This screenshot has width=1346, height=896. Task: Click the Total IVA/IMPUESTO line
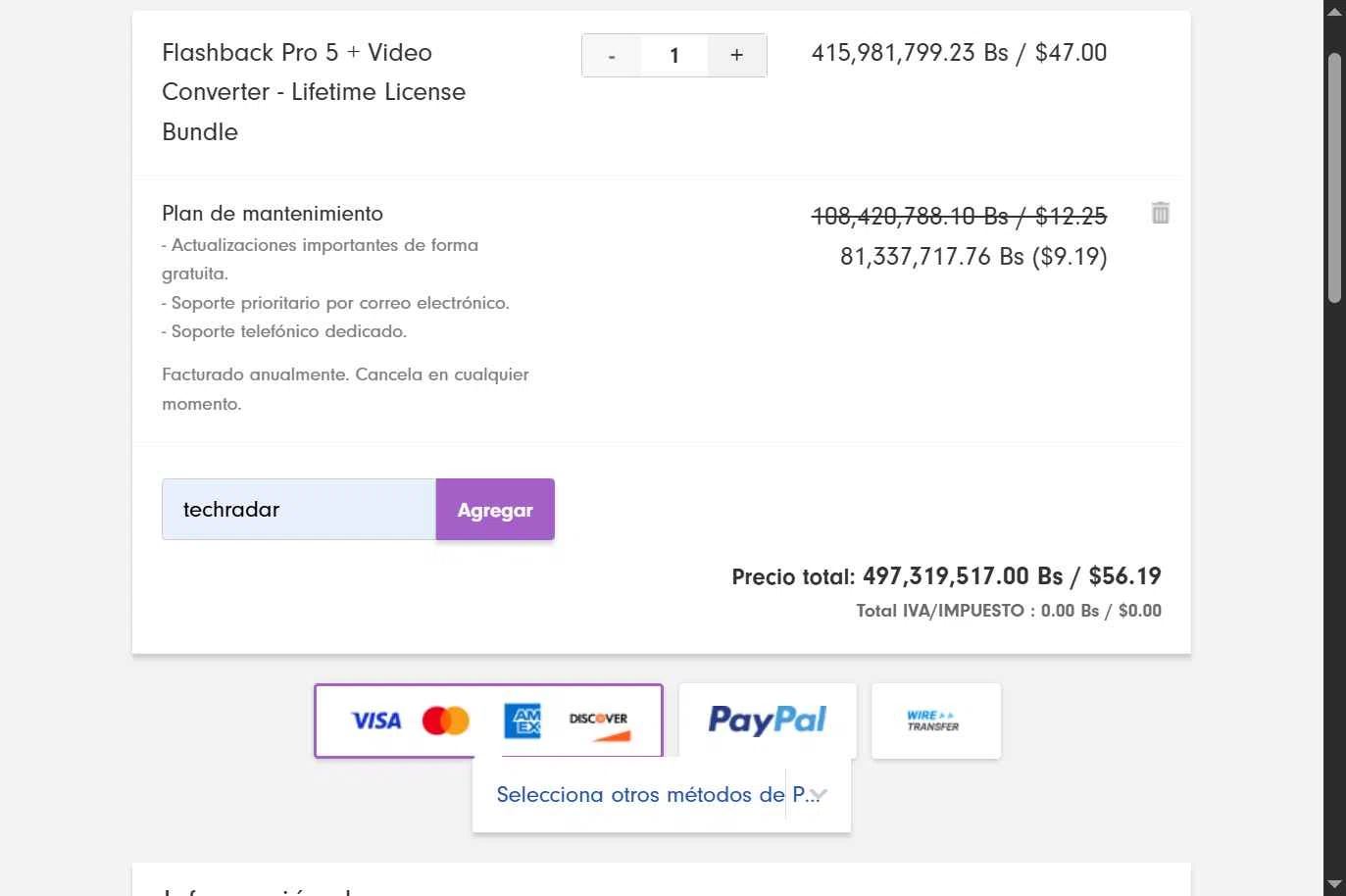(x=1009, y=611)
